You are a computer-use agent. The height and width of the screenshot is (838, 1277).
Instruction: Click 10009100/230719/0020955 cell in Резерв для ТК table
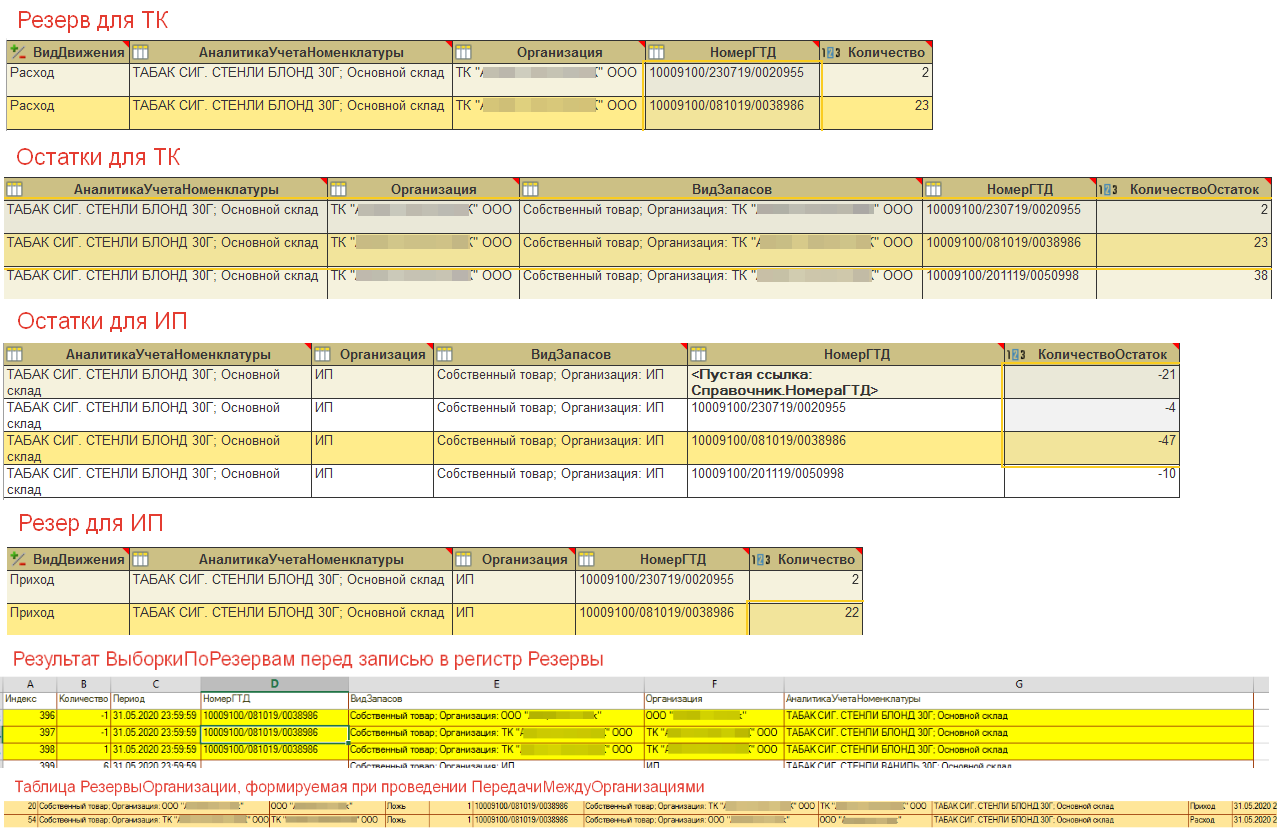tap(733, 80)
